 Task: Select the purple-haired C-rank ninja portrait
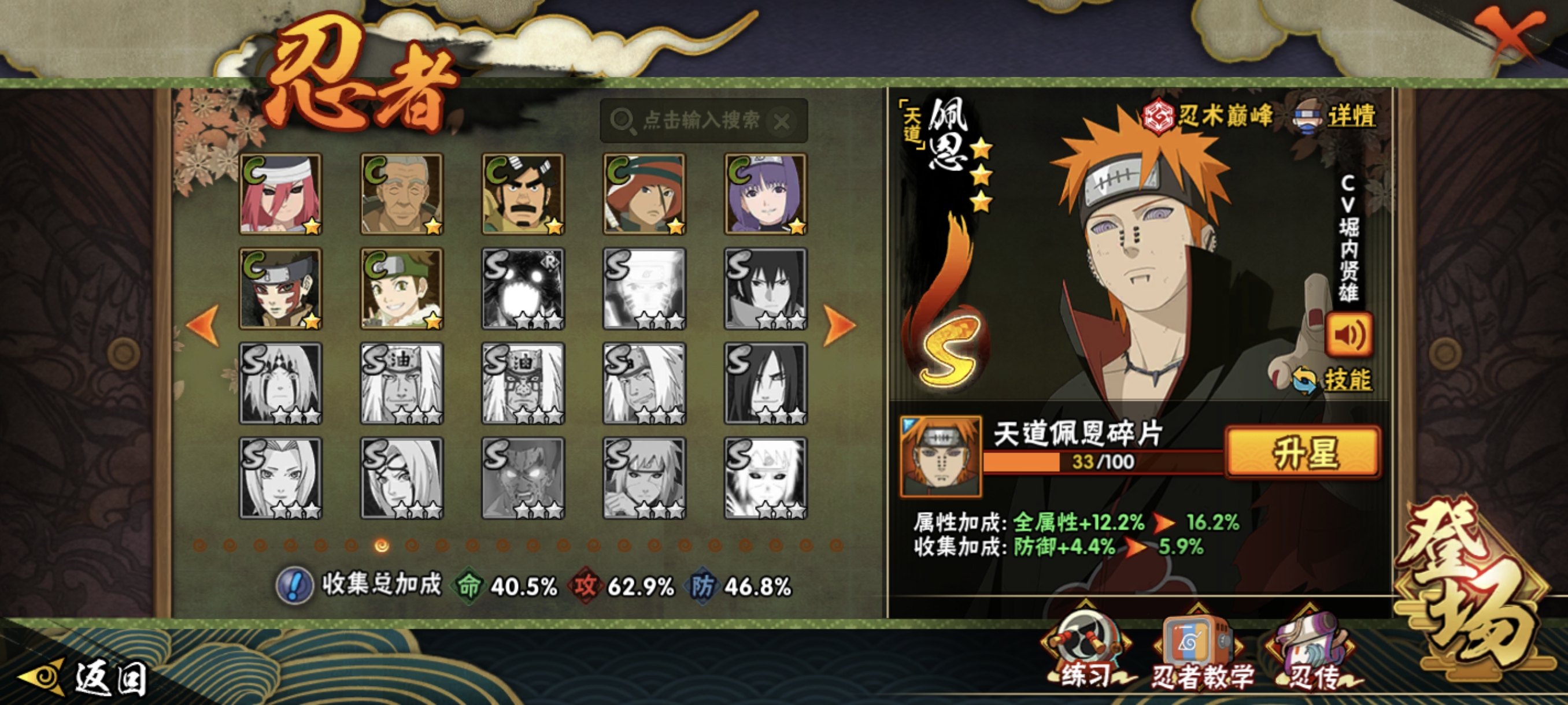point(765,194)
